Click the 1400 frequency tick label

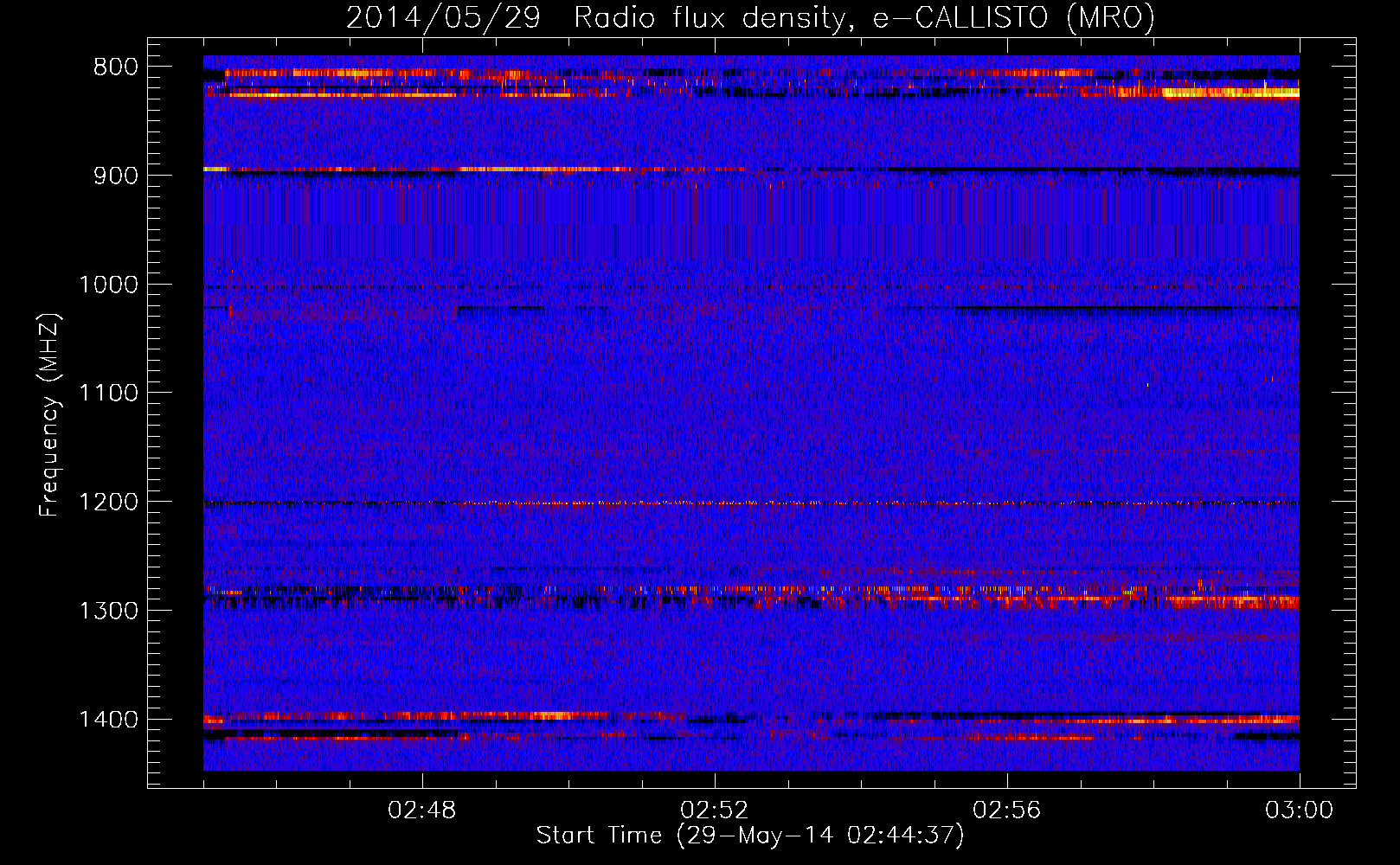(108, 720)
